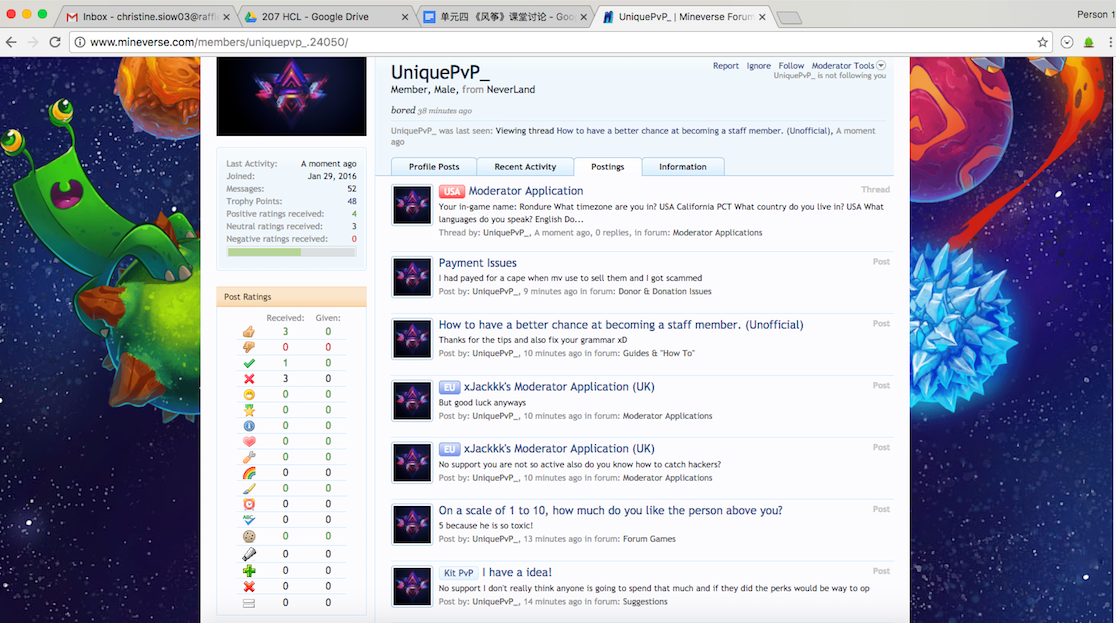Click the Report link
Screen dimensions: 1116x623
pyautogui.click(x=725, y=66)
